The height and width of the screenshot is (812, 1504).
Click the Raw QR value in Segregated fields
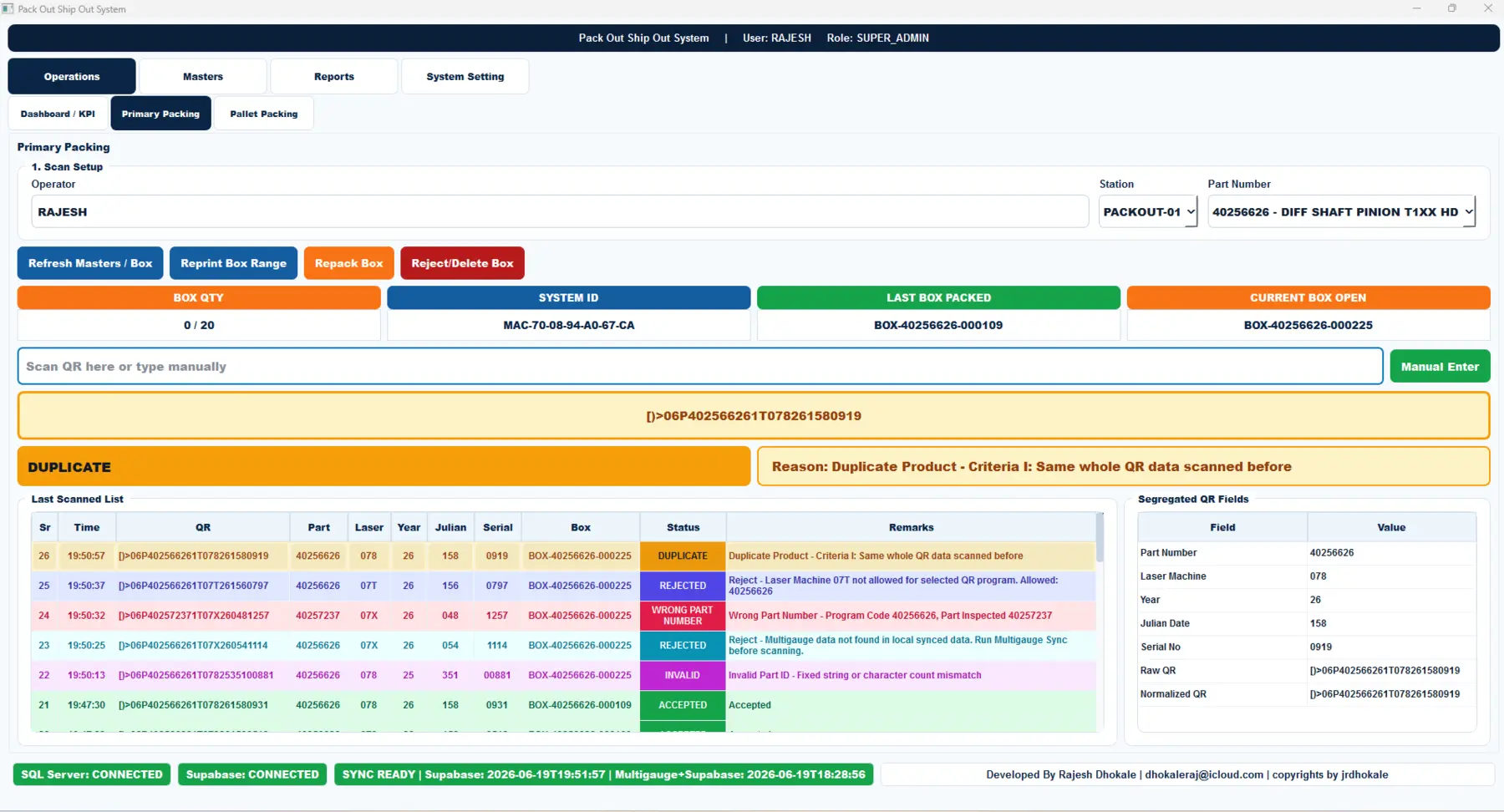1385,670
